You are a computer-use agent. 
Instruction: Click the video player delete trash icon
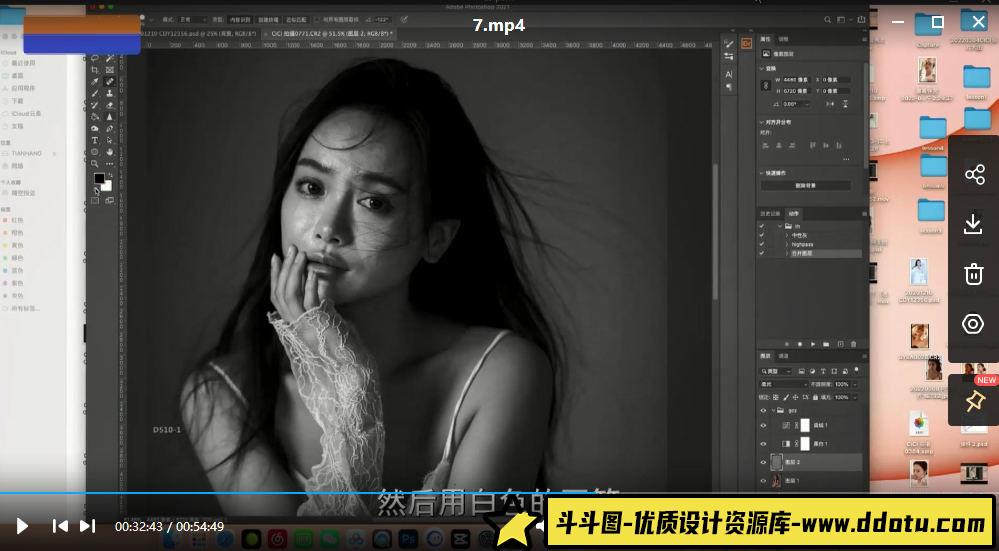tap(973, 274)
